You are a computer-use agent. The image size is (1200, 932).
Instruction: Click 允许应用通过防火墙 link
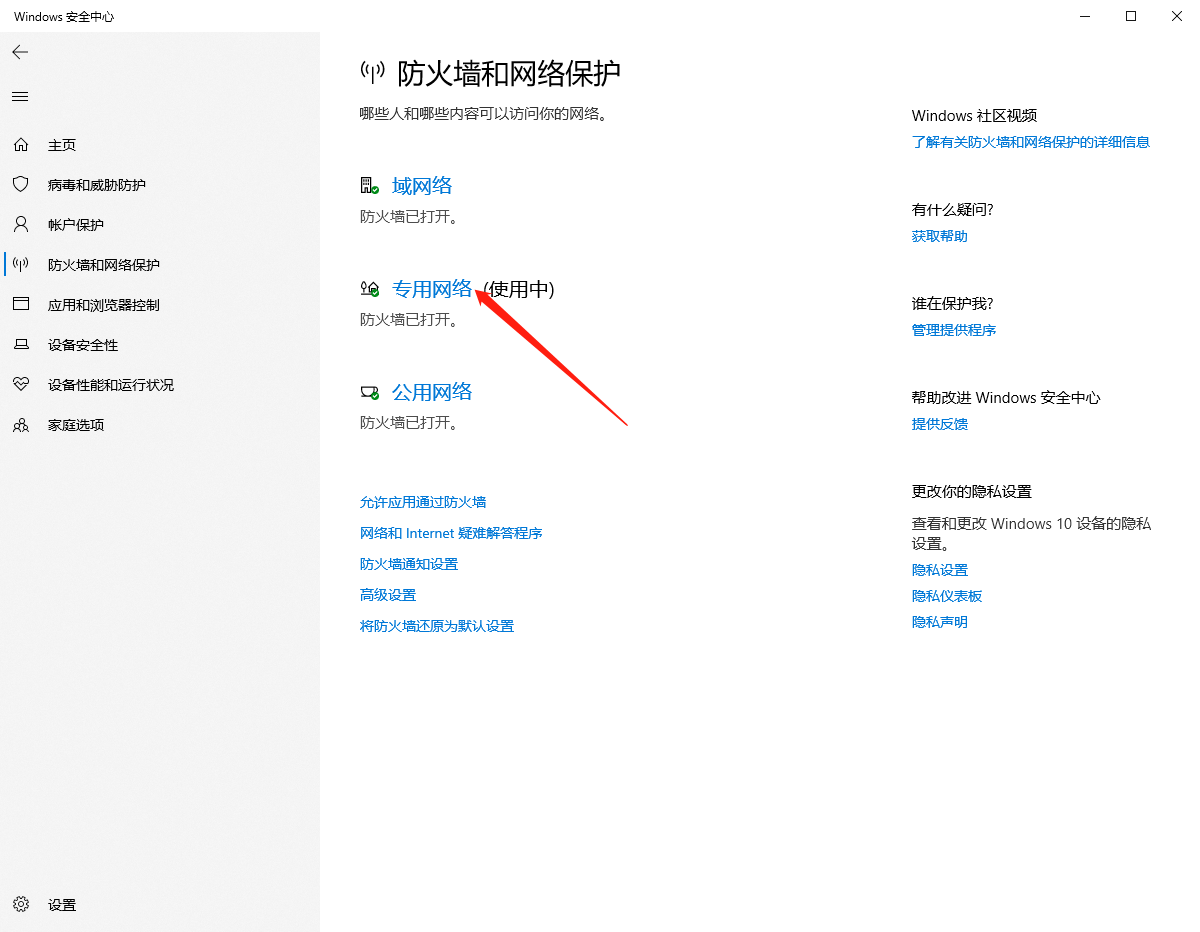tap(423, 502)
